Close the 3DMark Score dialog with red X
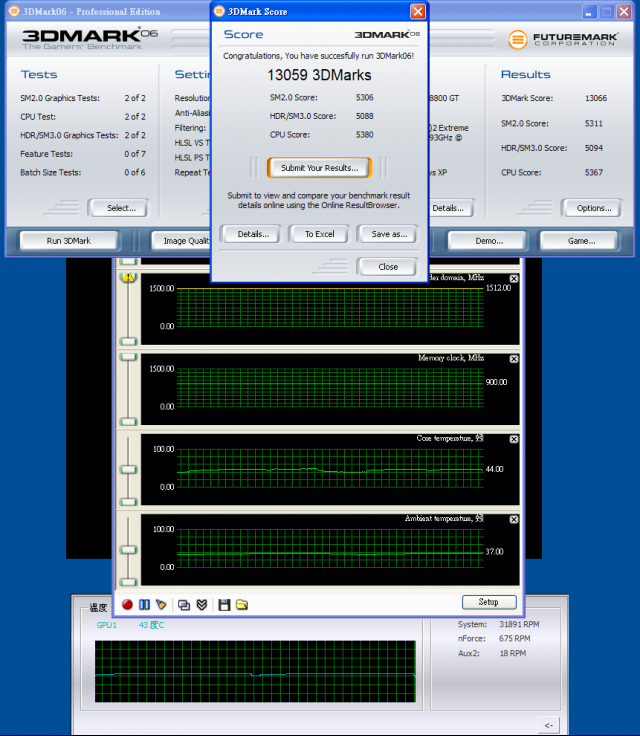 [x=417, y=11]
